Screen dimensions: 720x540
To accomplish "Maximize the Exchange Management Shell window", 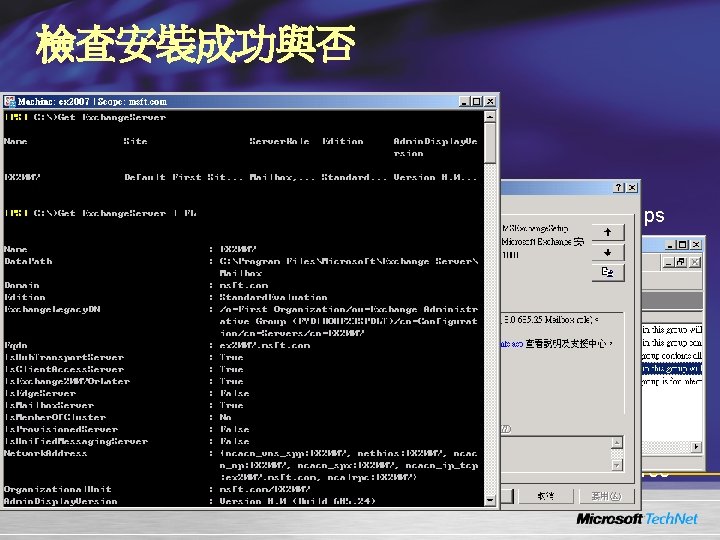I will (x=477, y=101).
